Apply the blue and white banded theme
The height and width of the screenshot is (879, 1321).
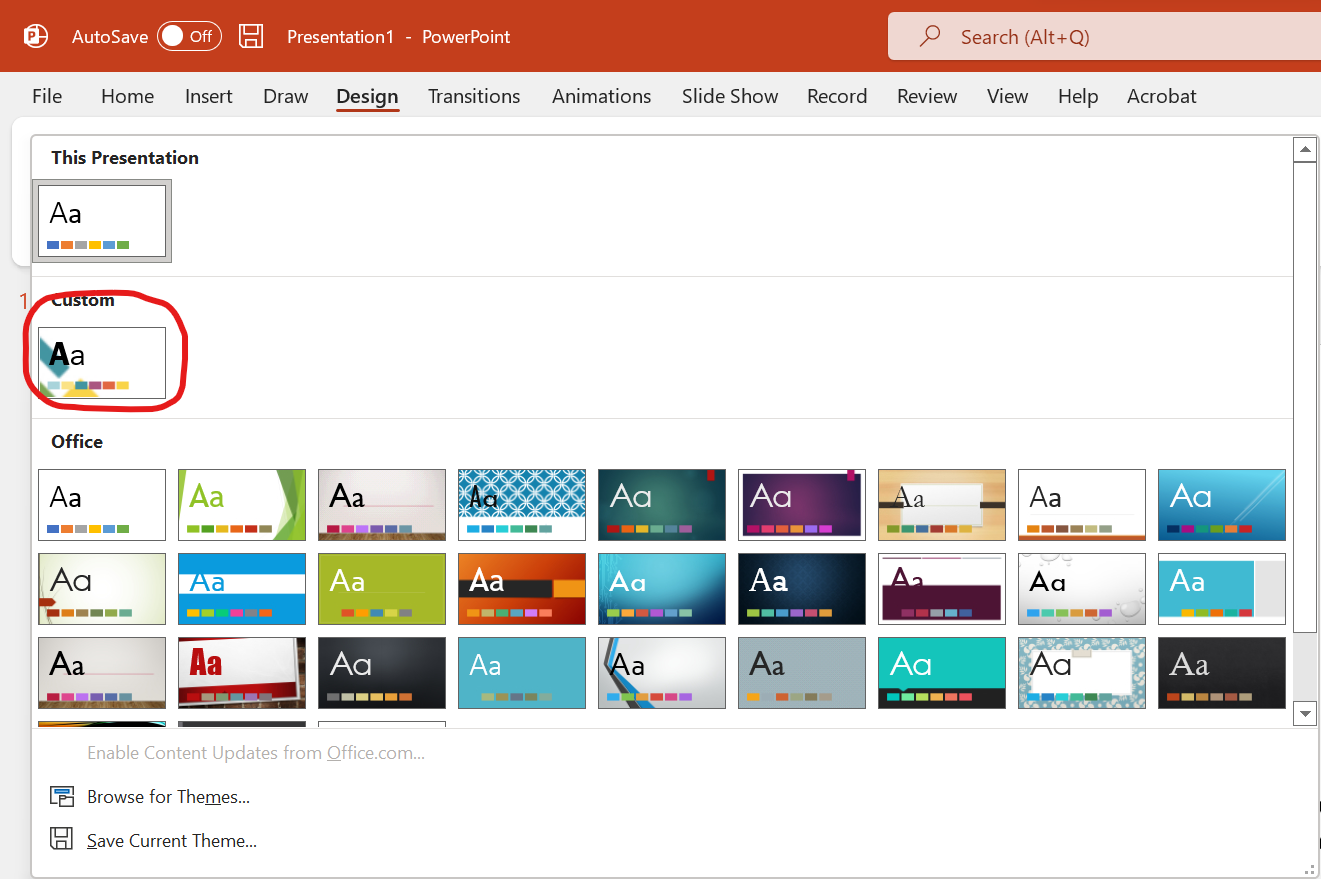(x=242, y=589)
